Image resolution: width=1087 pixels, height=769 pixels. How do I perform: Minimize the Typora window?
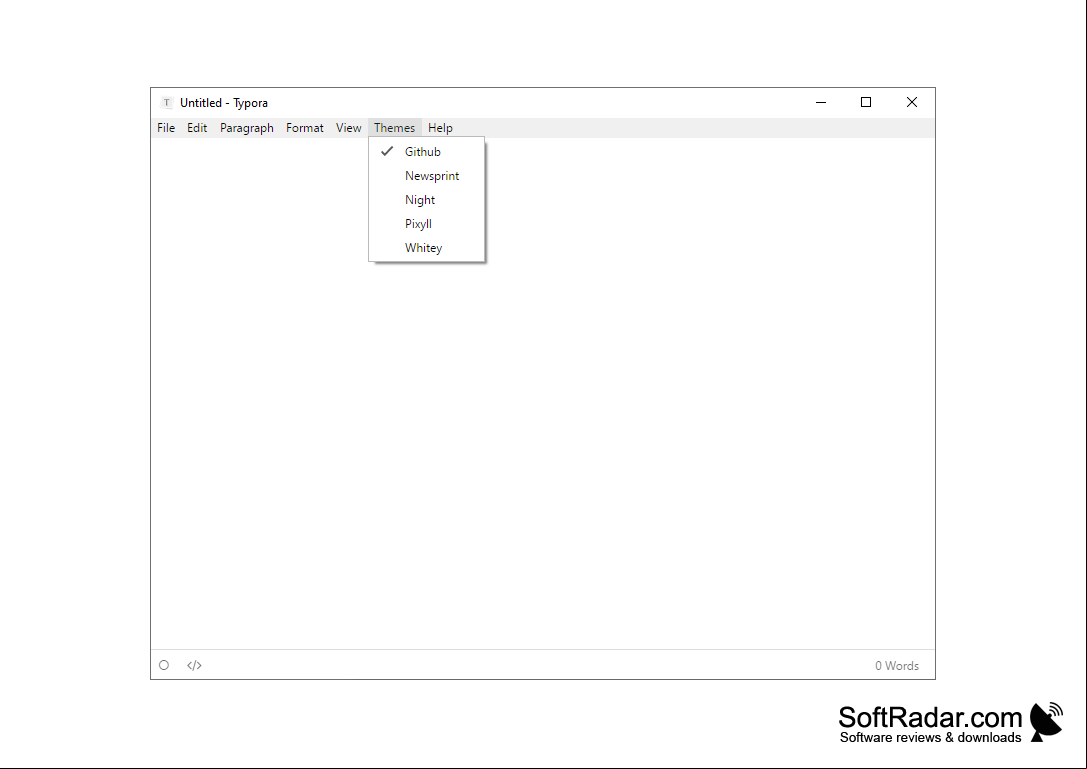[x=821, y=103]
